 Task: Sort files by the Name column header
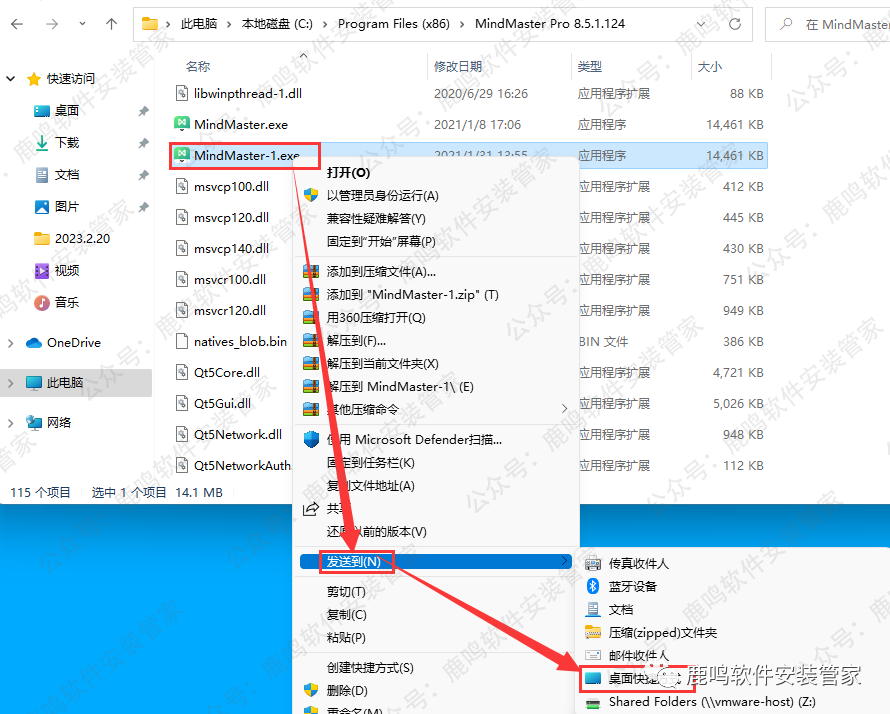click(198, 66)
